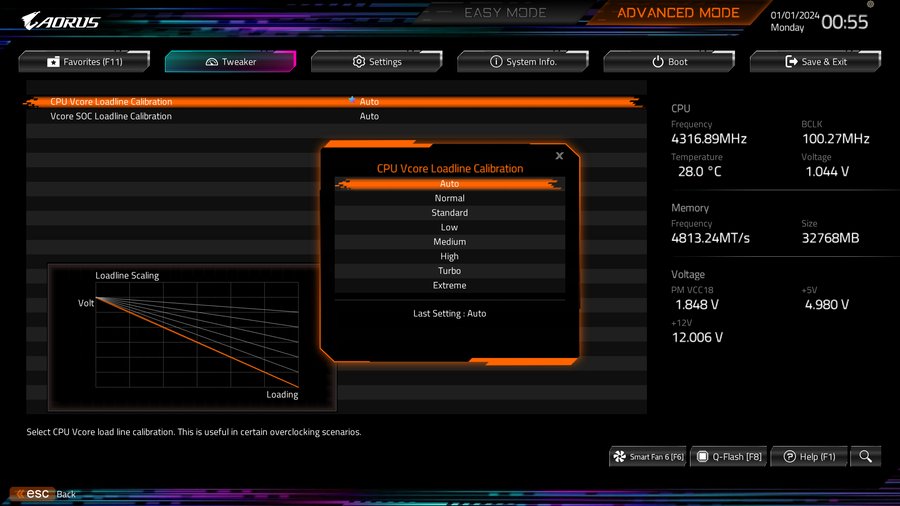The height and width of the screenshot is (506, 900).
Task: Open the Save & Exit tab
Action: [x=816, y=61]
